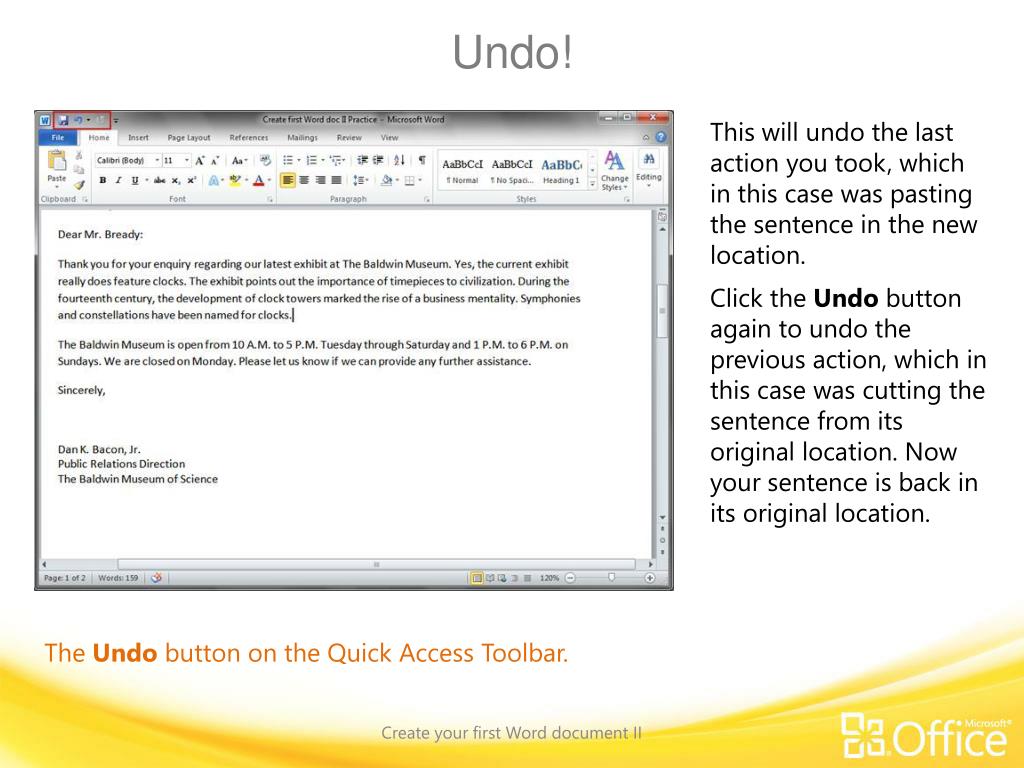Toggle Strikethrough formatting
The height and width of the screenshot is (768, 1024).
159,180
